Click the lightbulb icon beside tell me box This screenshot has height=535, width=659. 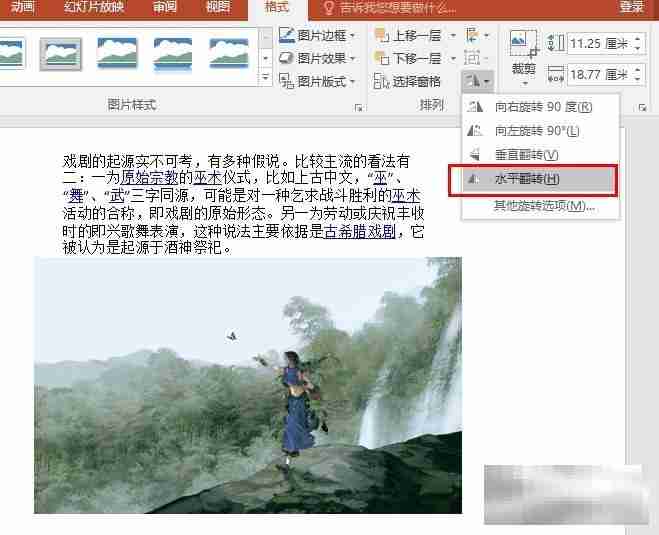pyautogui.click(x=329, y=8)
